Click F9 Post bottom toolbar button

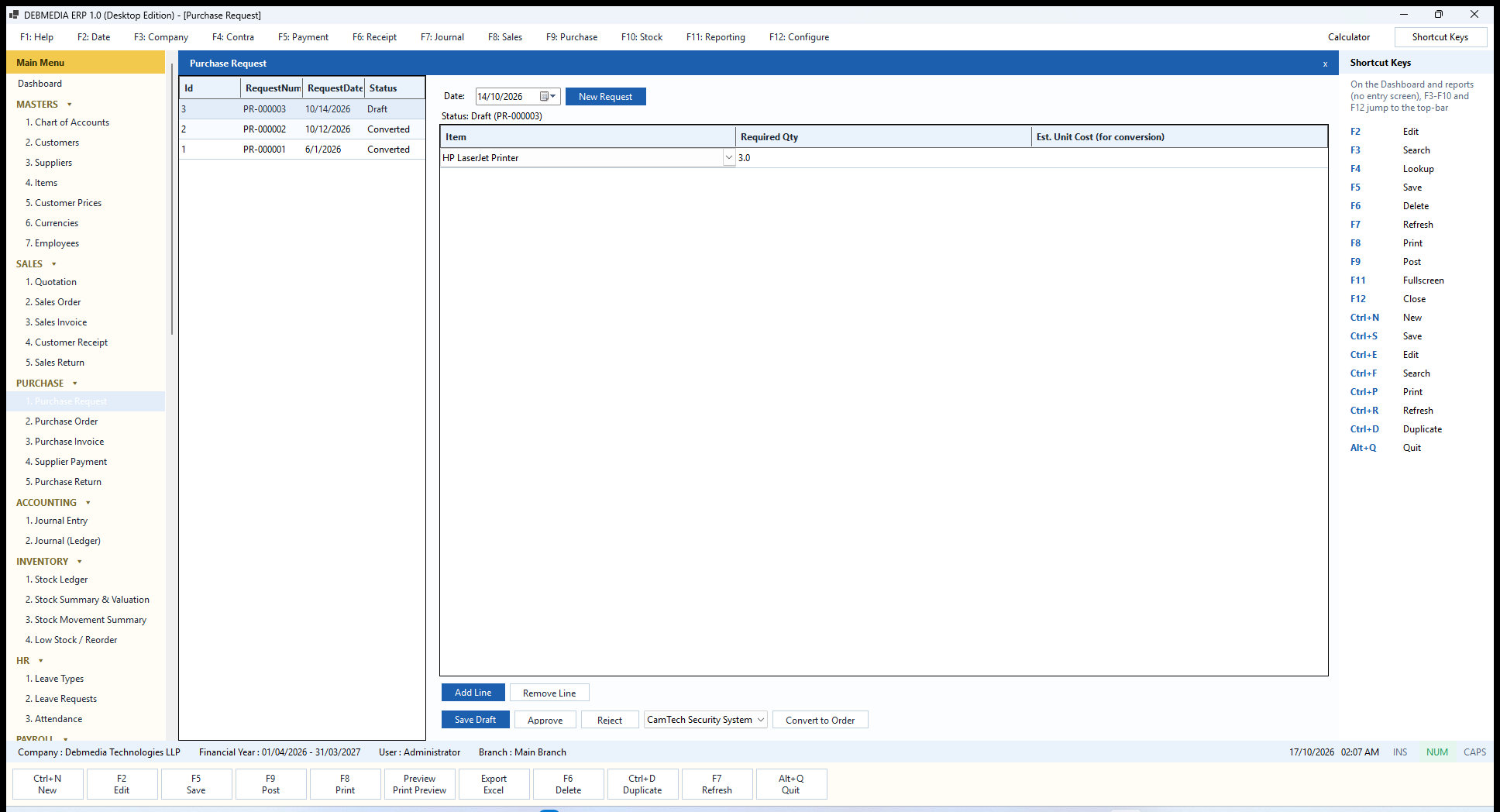tap(270, 784)
